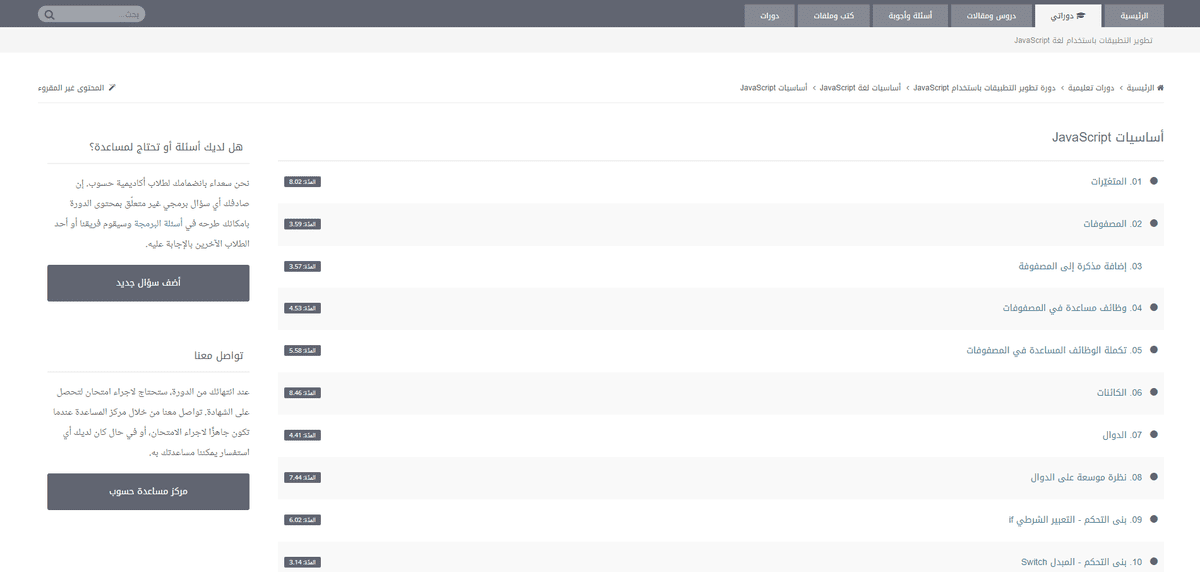The image size is (1200, 572).
Task: Open lesson 08. نظرة موسعة على الدوال
Action: pyautogui.click(x=1086, y=477)
